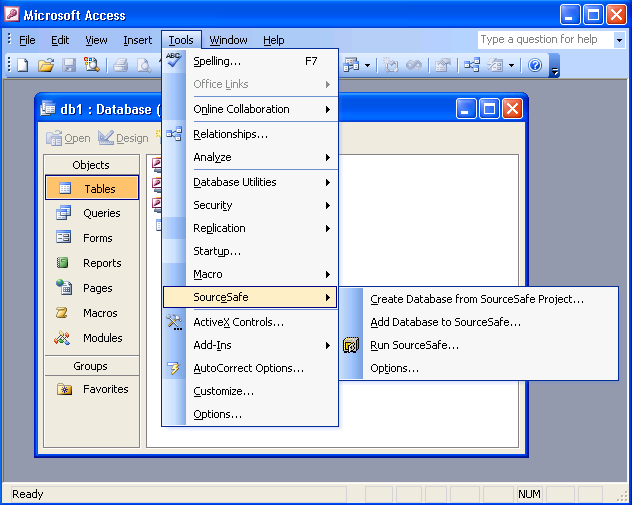The width and height of the screenshot is (632, 505).
Task: Select the Macros scroll icon
Action: coord(62,313)
